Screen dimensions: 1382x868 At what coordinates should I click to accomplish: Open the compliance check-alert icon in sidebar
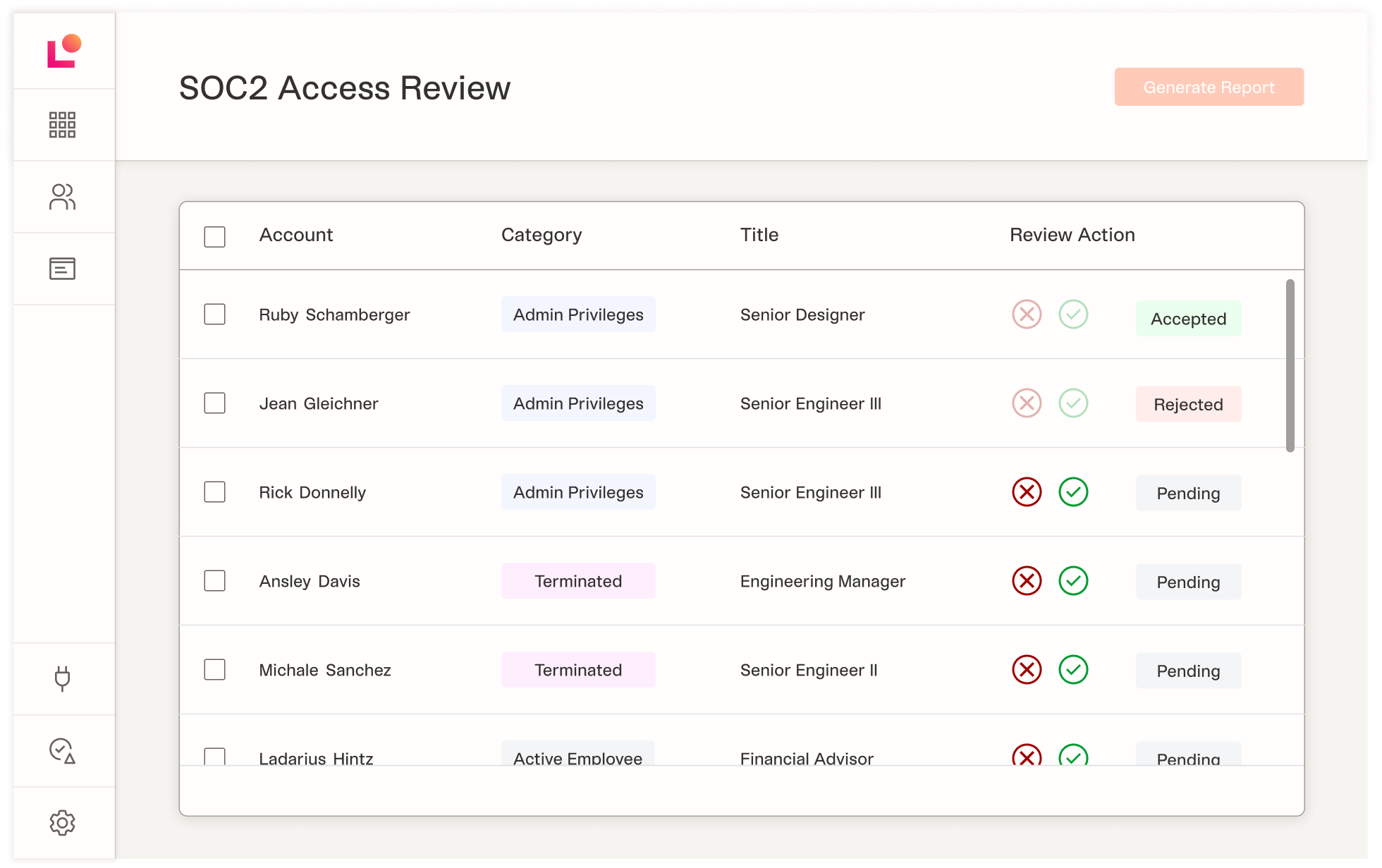pyautogui.click(x=62, y=751)
